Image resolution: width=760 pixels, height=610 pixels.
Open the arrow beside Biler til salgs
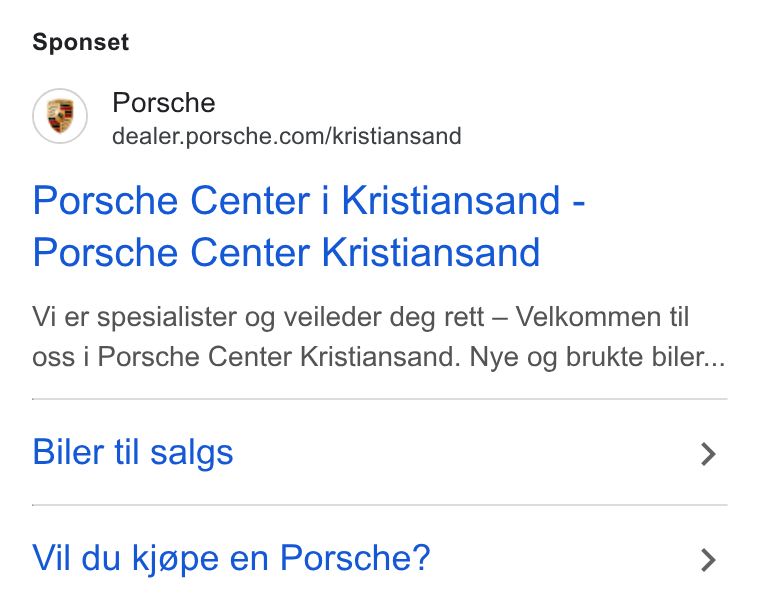coord(708,454)
